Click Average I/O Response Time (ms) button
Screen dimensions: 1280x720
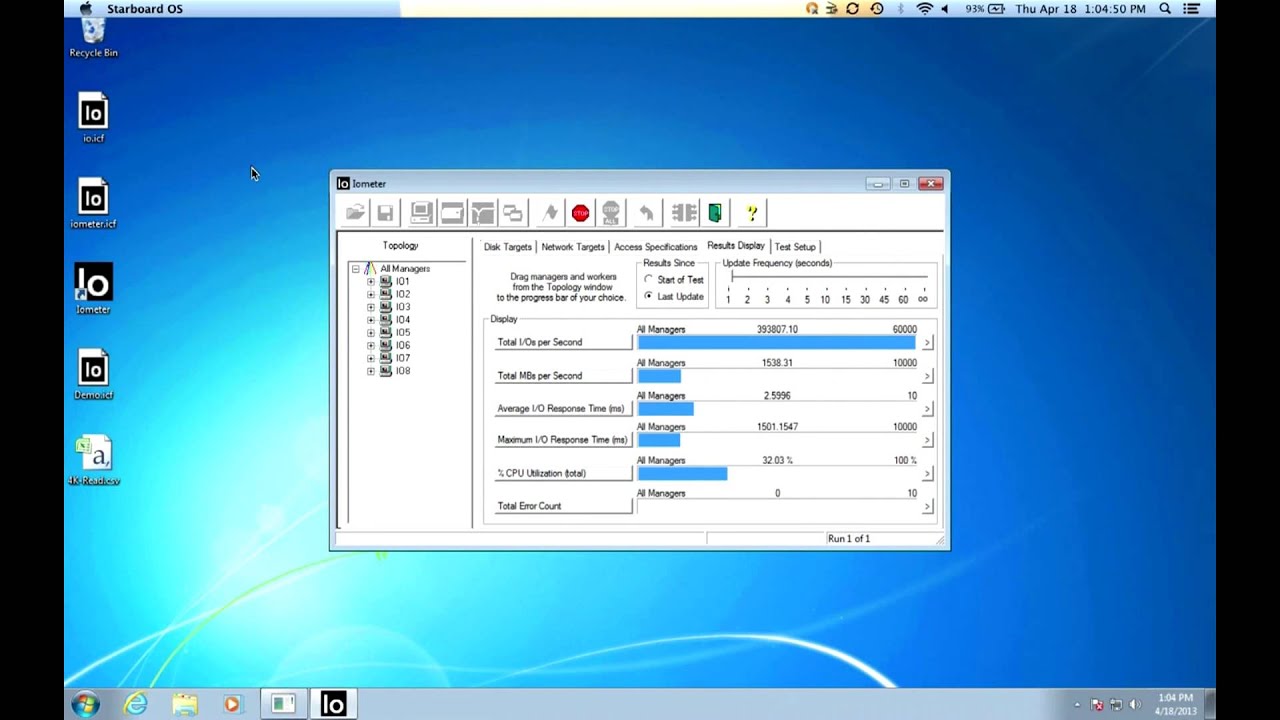(564, 408)
